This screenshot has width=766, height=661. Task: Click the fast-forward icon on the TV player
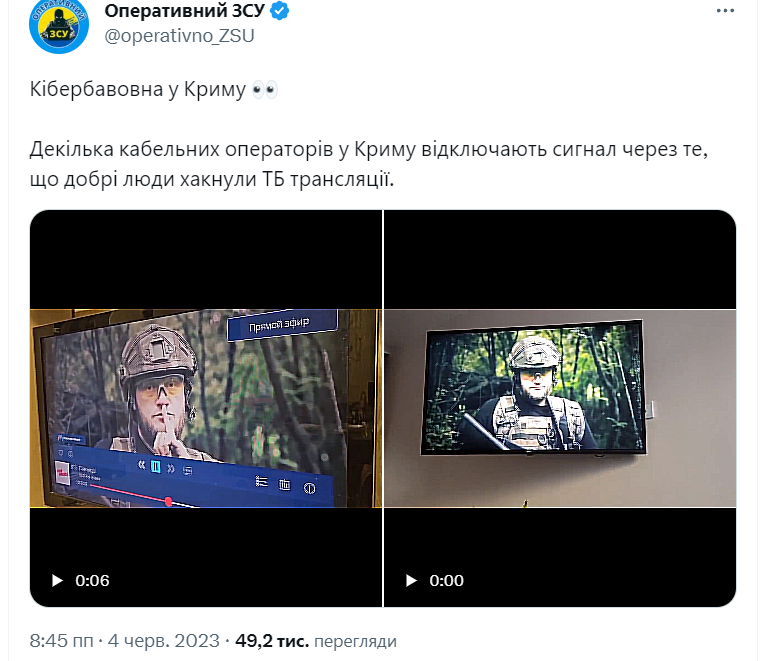(170, 469)
